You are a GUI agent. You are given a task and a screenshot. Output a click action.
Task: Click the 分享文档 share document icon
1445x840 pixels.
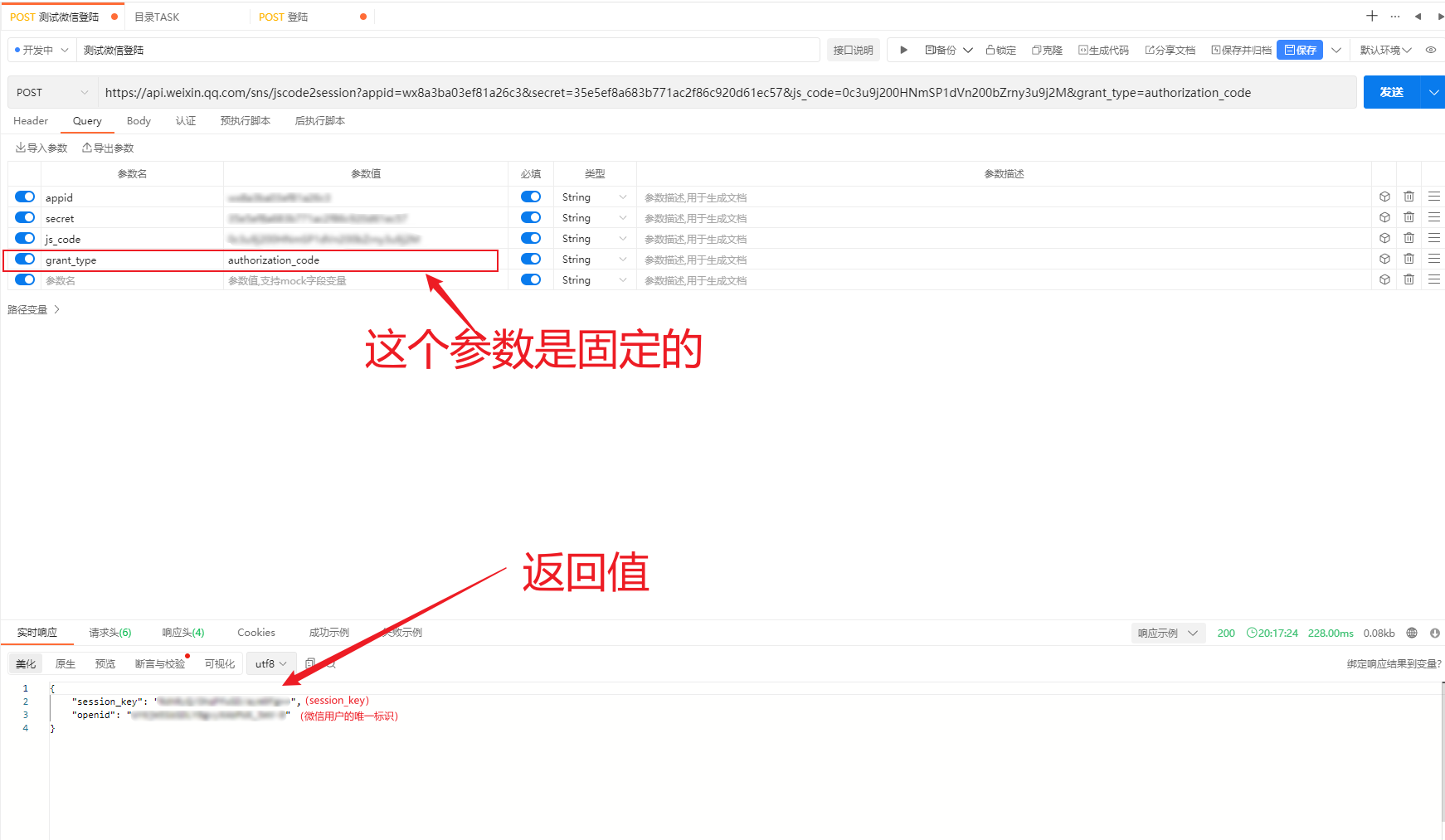1170,50
